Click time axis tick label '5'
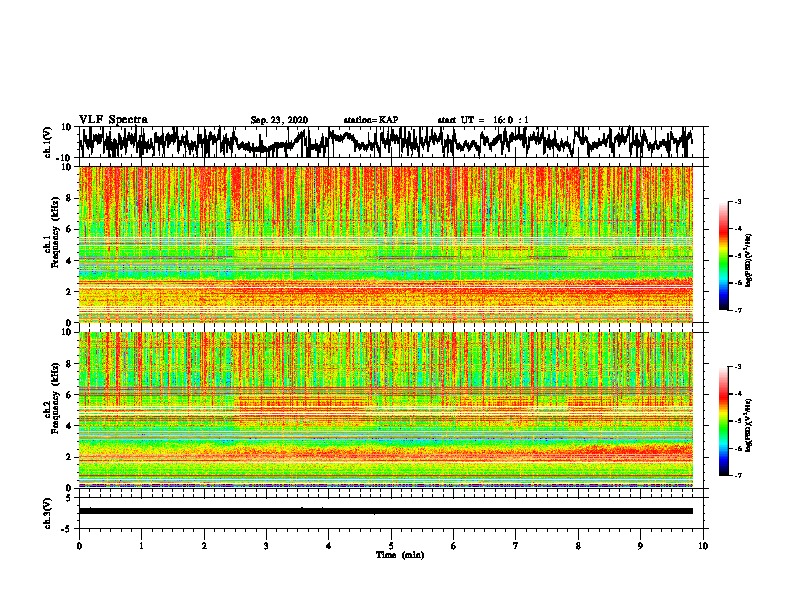 click(391, 546)
